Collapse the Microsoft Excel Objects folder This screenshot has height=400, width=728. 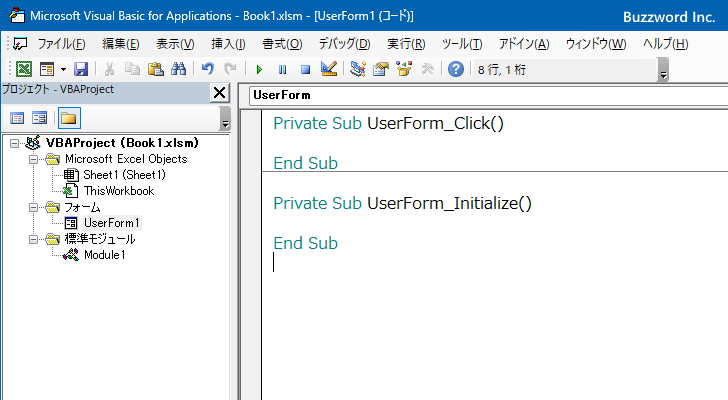pos(33,159)
